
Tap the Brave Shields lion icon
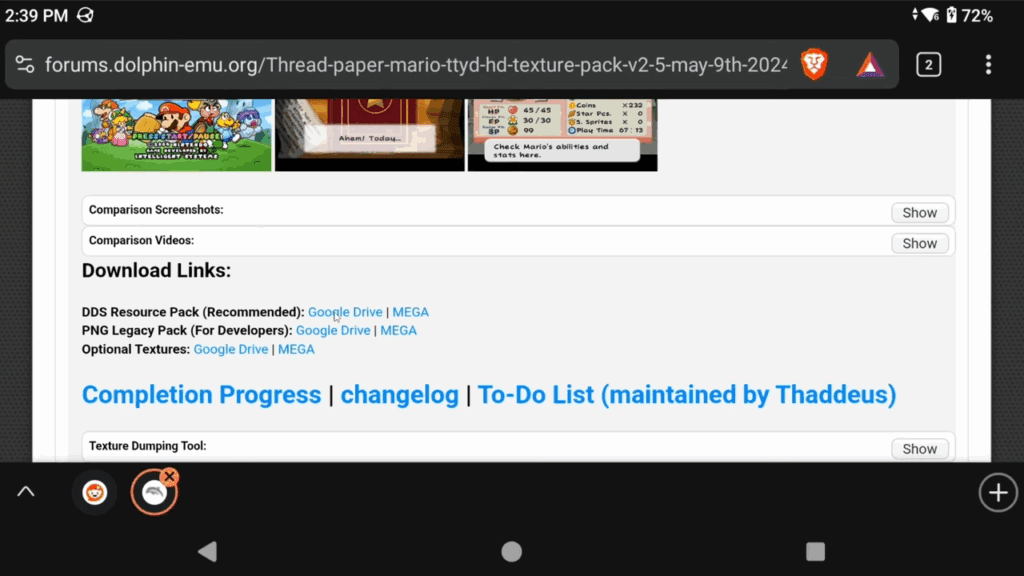[x=814, y=65]
